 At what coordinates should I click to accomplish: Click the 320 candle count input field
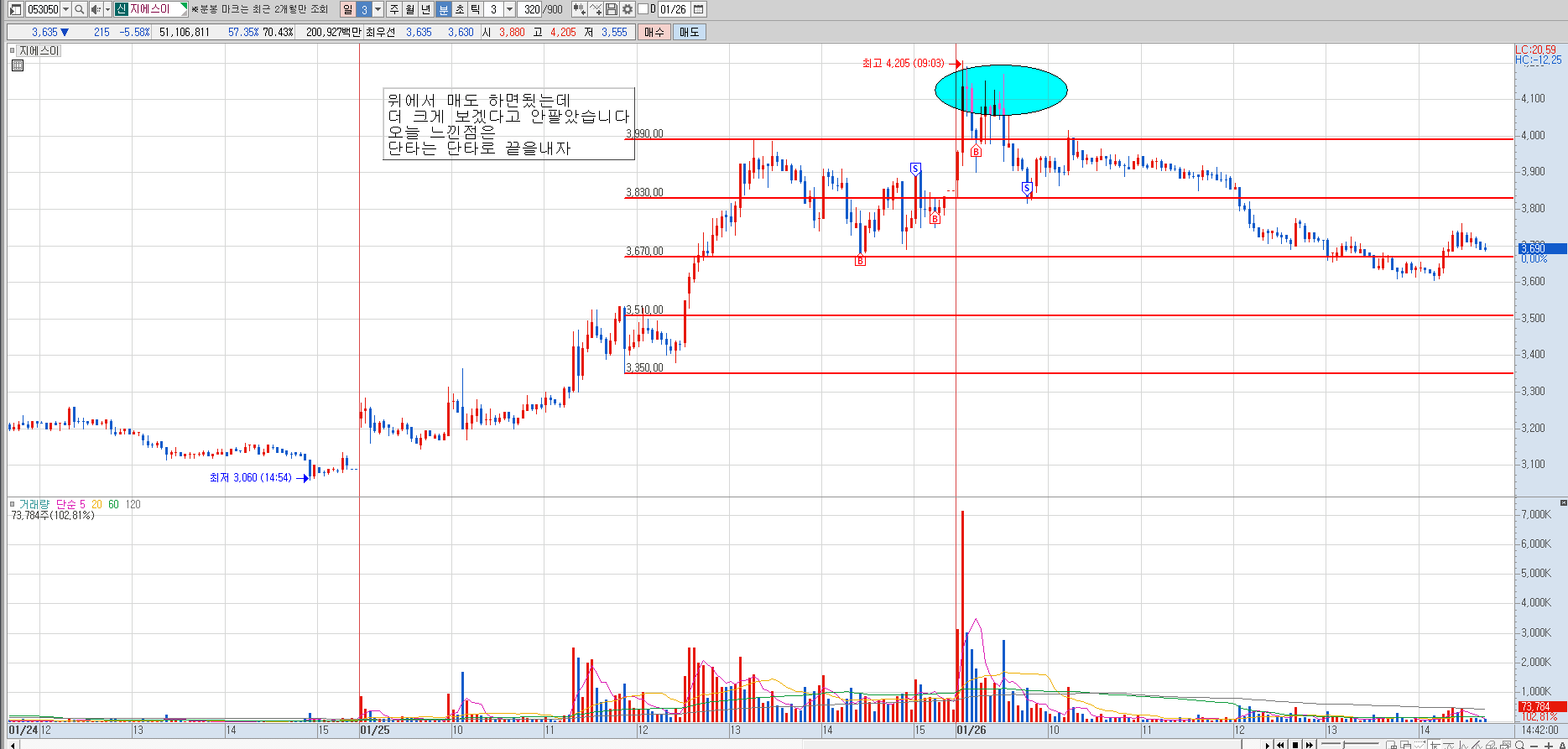[x=529, y=9]
